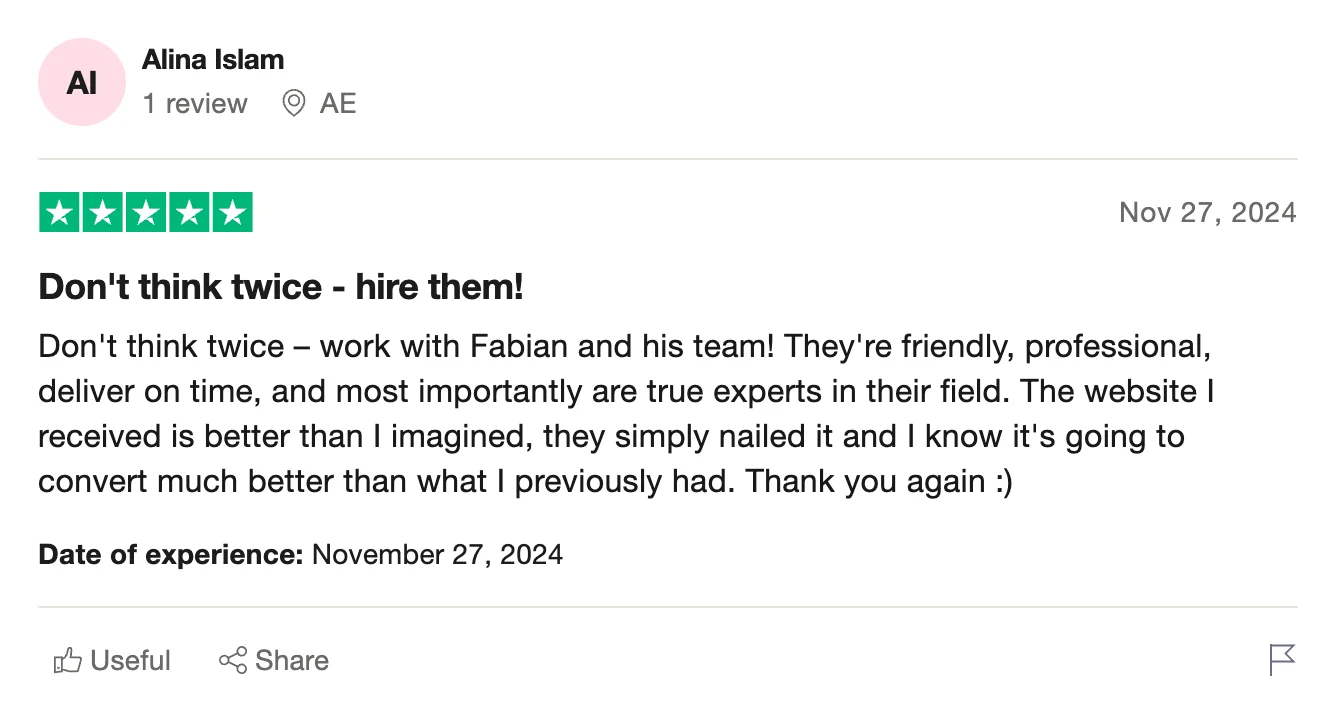1338x710 pixels.
Task: Click the AE country label
Action: point(338,104)
